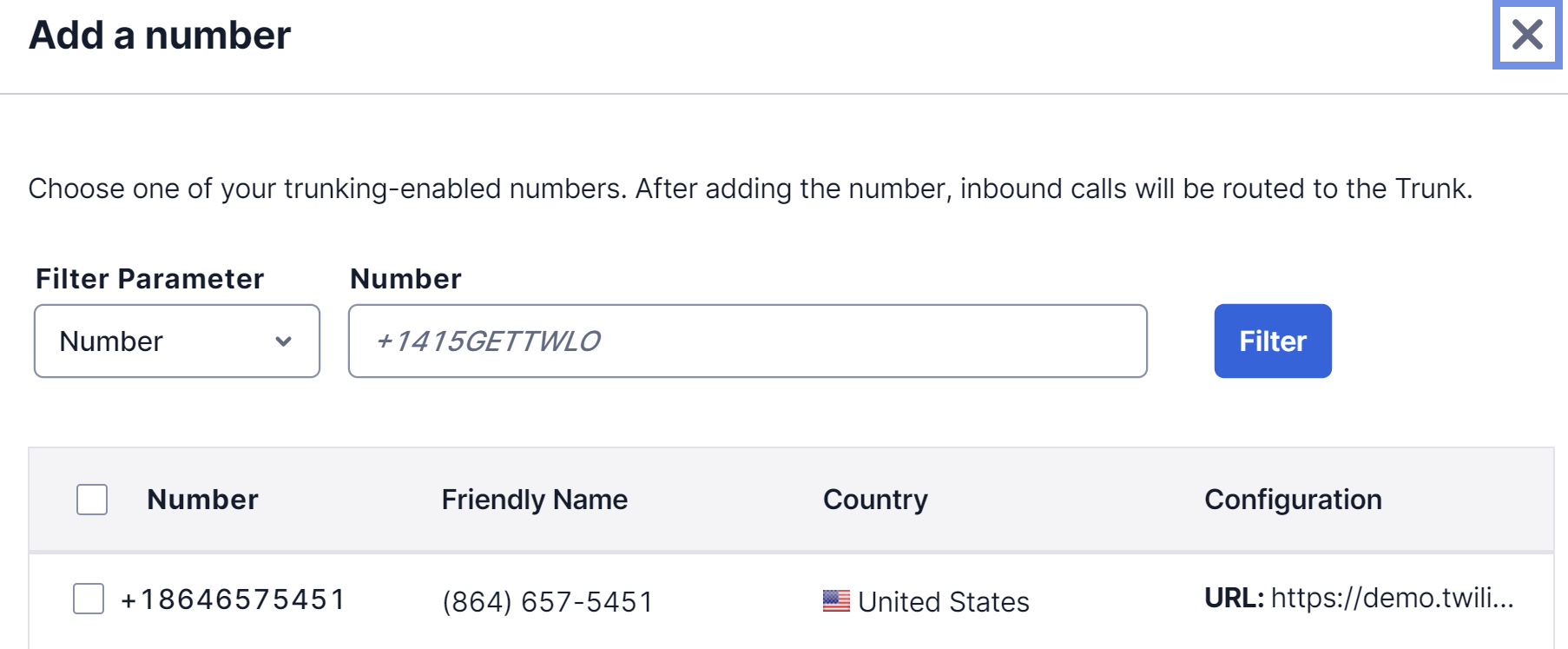Select the checkbox for +18646575451
1568x649 pixels.
pyautogui.click(x=89, y=599)
